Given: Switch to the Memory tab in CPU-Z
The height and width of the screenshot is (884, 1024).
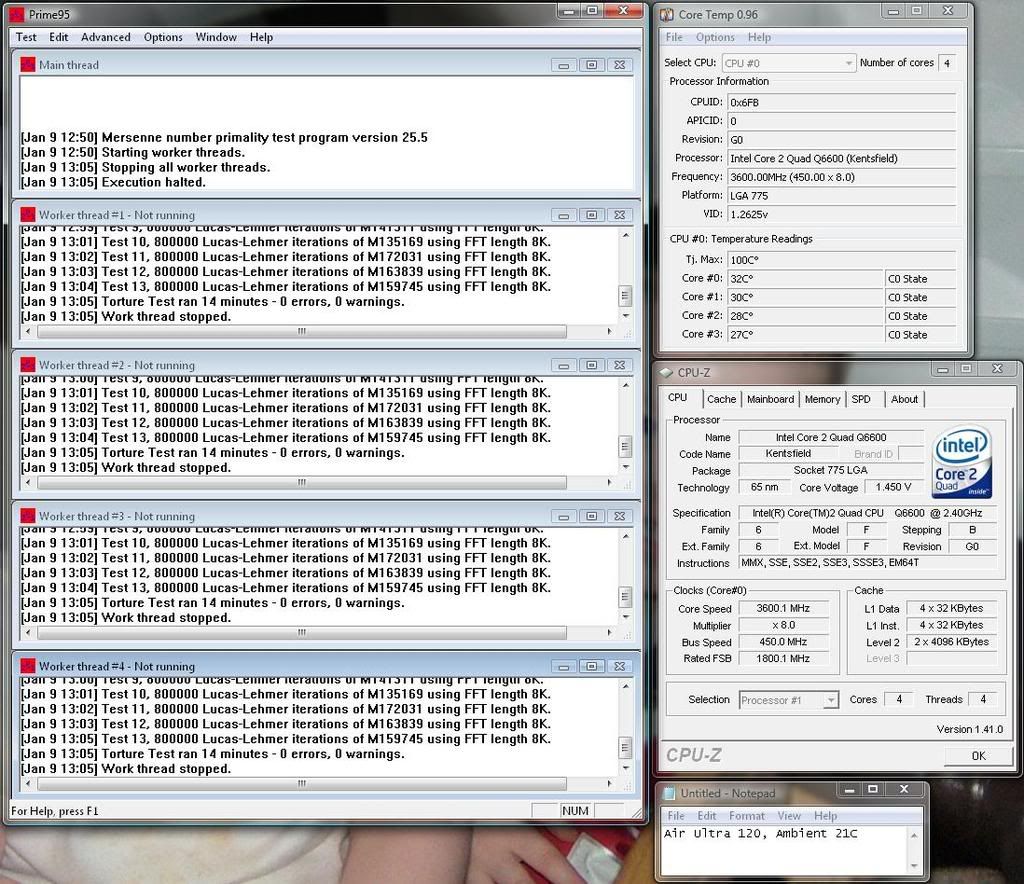Looking at the screenshot, I should 822,399.
